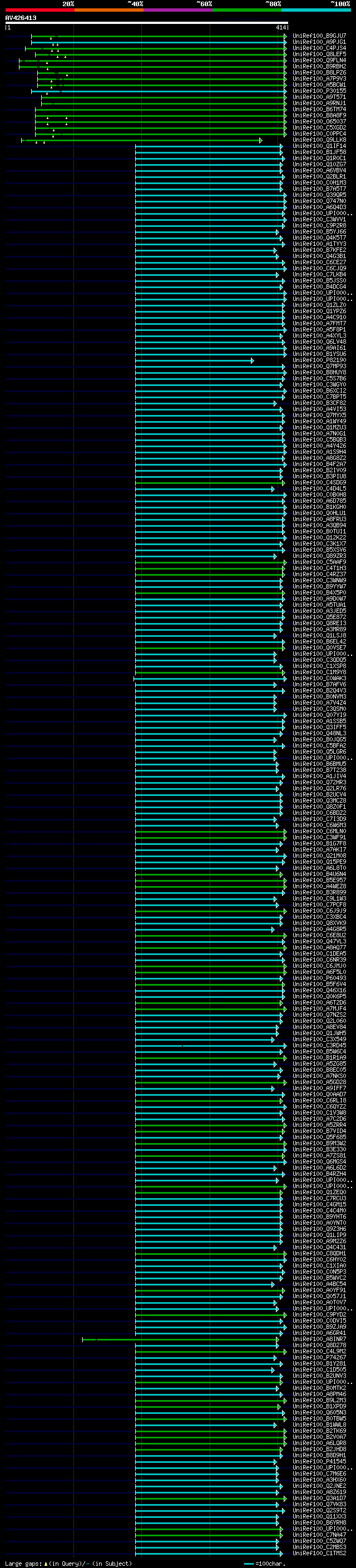The width and height of the screenshot is (356, 1568).
Task: Click label UniRef100_Q747N0
Action: pos(319,201)
